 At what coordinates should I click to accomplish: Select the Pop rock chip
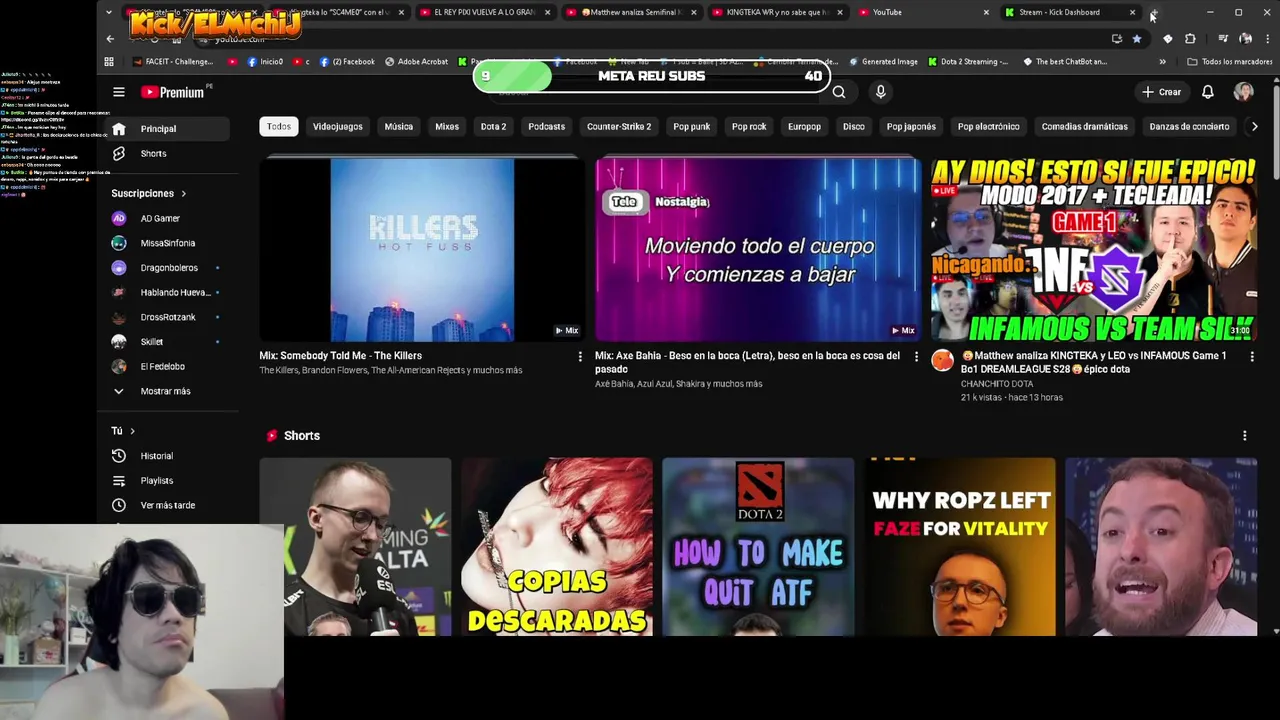(749, 127)
